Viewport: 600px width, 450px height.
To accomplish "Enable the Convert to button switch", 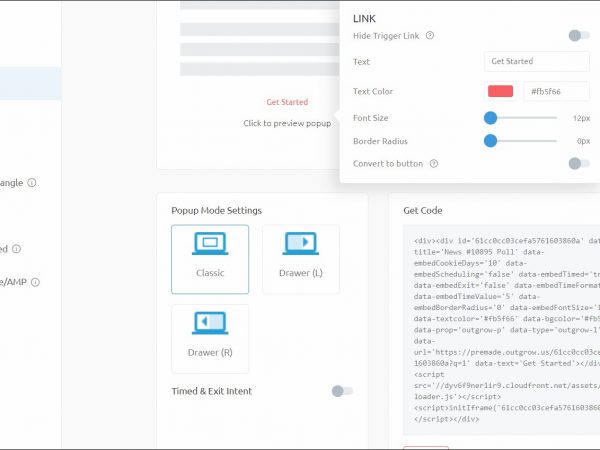I will click(x=578, y=163).
